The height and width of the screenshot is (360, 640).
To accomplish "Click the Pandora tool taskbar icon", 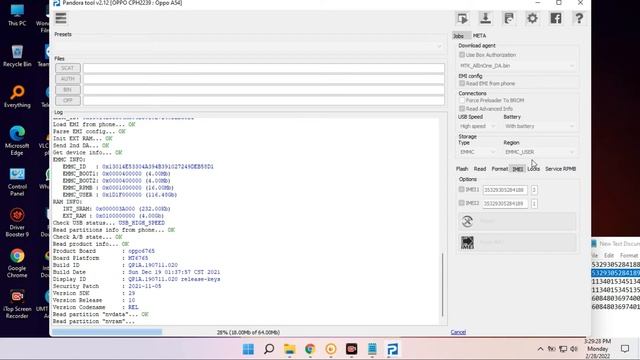I will click(x=393, y=349).
